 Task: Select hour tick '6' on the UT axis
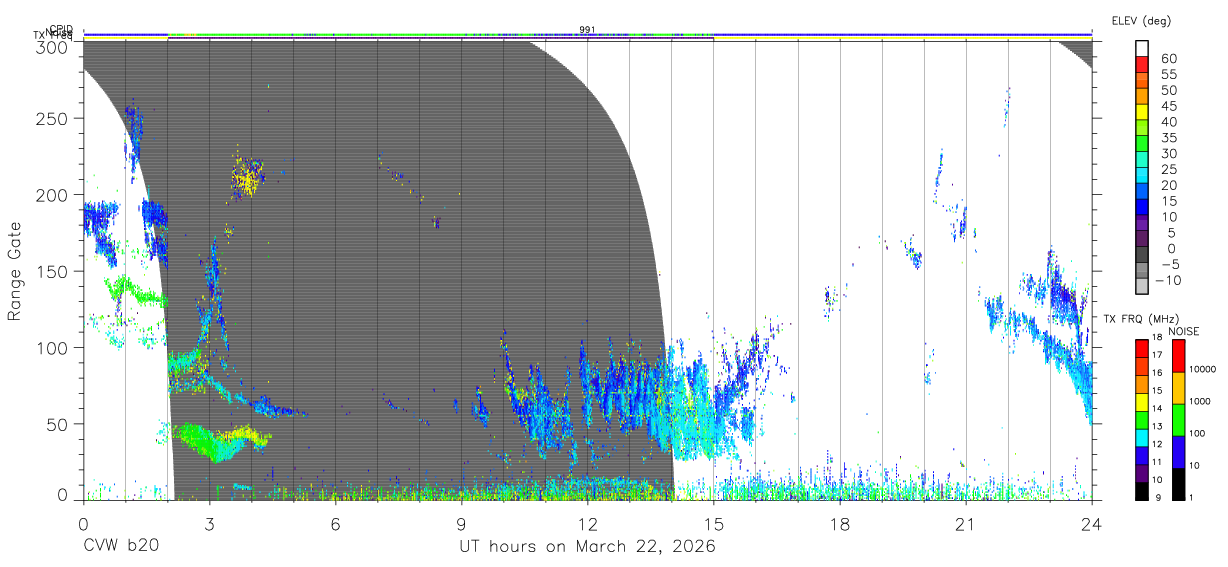[x=335, y=524]
